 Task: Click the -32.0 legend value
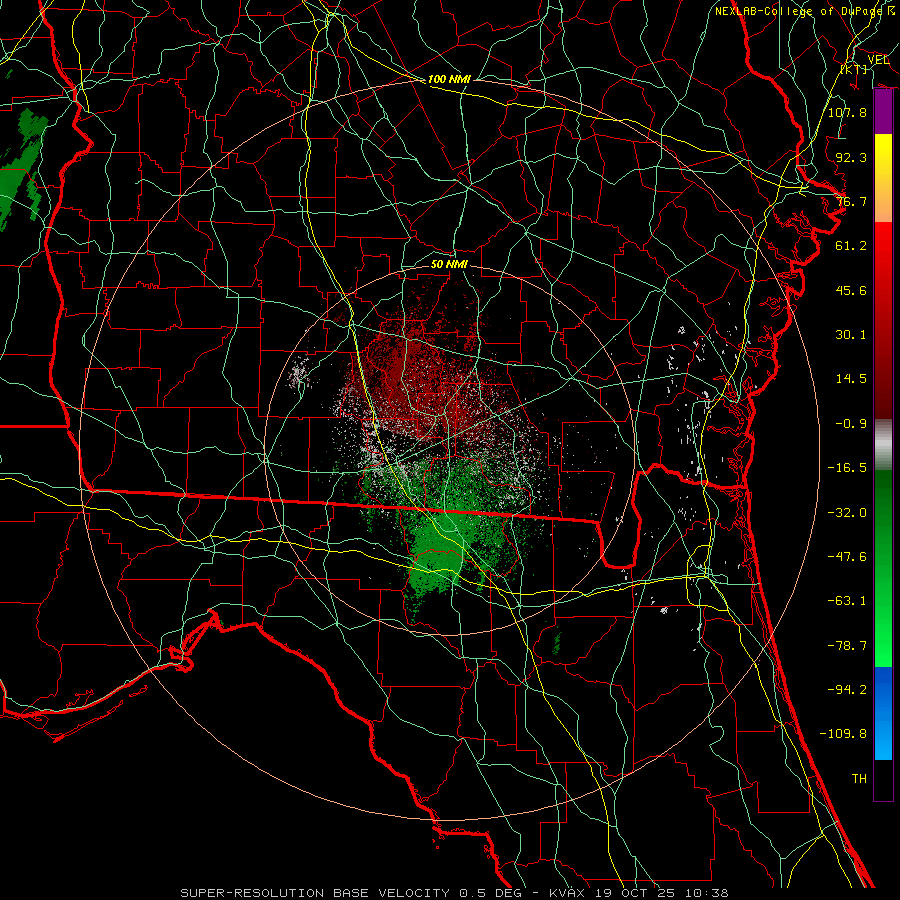[847, 513]
